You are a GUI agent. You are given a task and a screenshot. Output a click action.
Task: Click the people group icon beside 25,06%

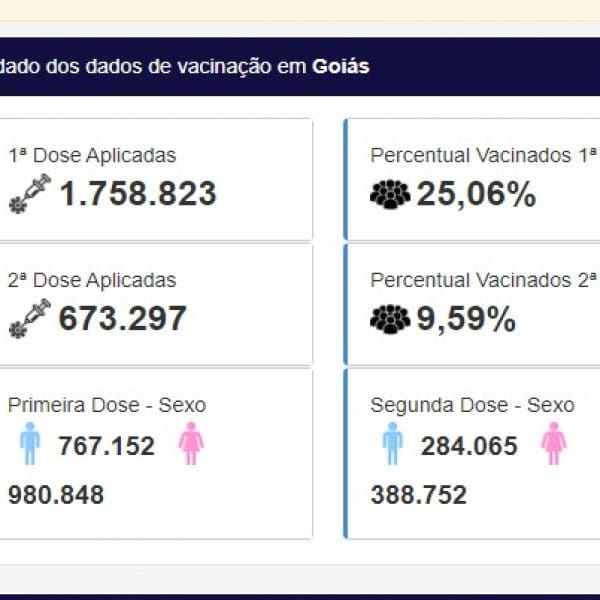tap(390, 194)
